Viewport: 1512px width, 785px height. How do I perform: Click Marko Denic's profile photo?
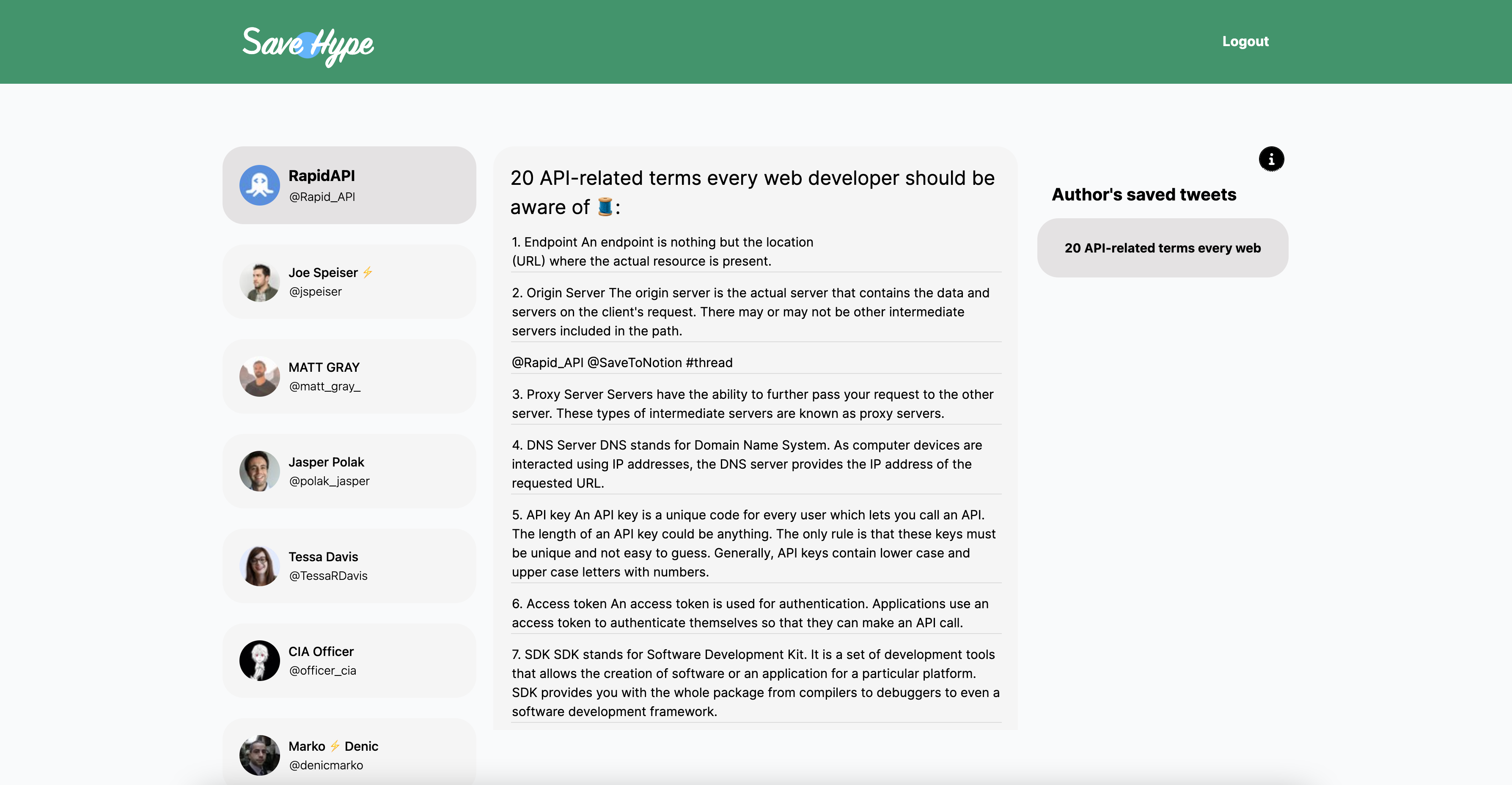(259, 756)
